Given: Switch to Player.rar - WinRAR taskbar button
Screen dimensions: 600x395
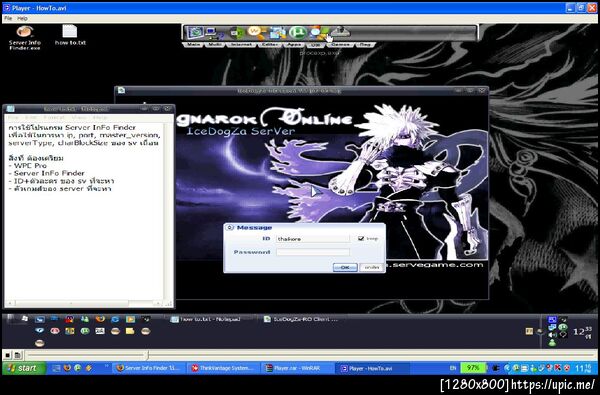Looking at the screenshot, I should [x=297, y=368].
